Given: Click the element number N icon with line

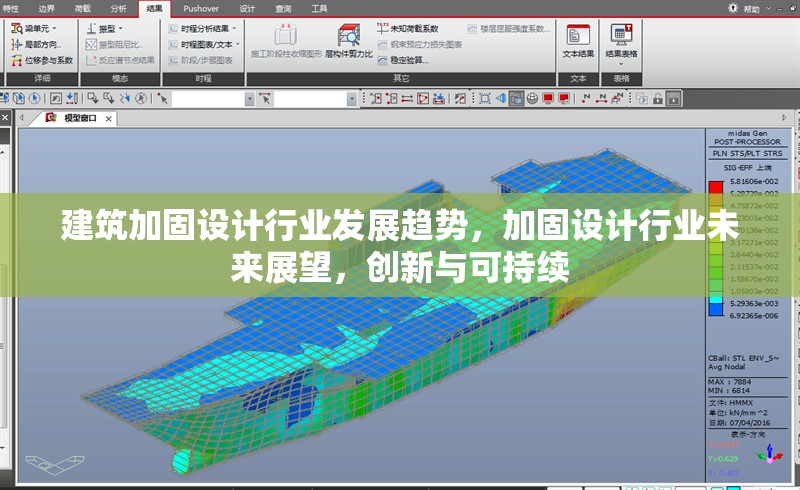Looking at the screenshot, I should [601, 99].
